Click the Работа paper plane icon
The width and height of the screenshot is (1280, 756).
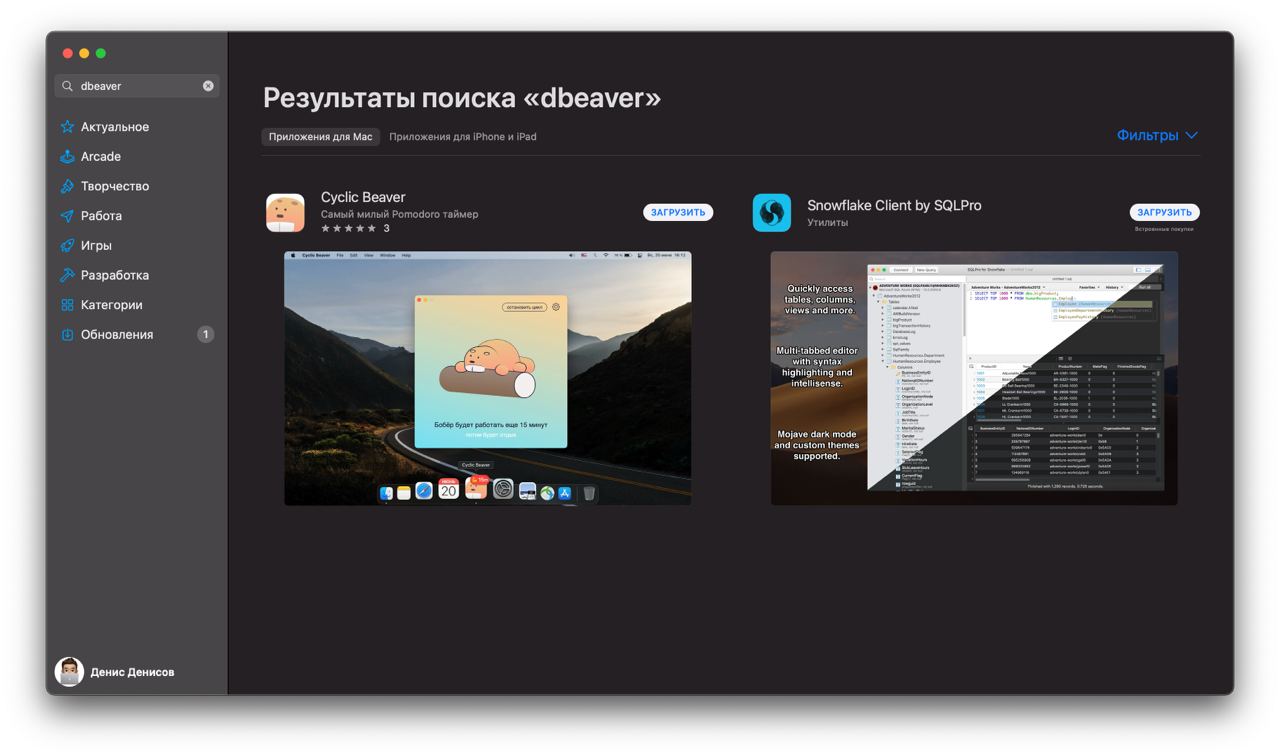tap(67, 216)
